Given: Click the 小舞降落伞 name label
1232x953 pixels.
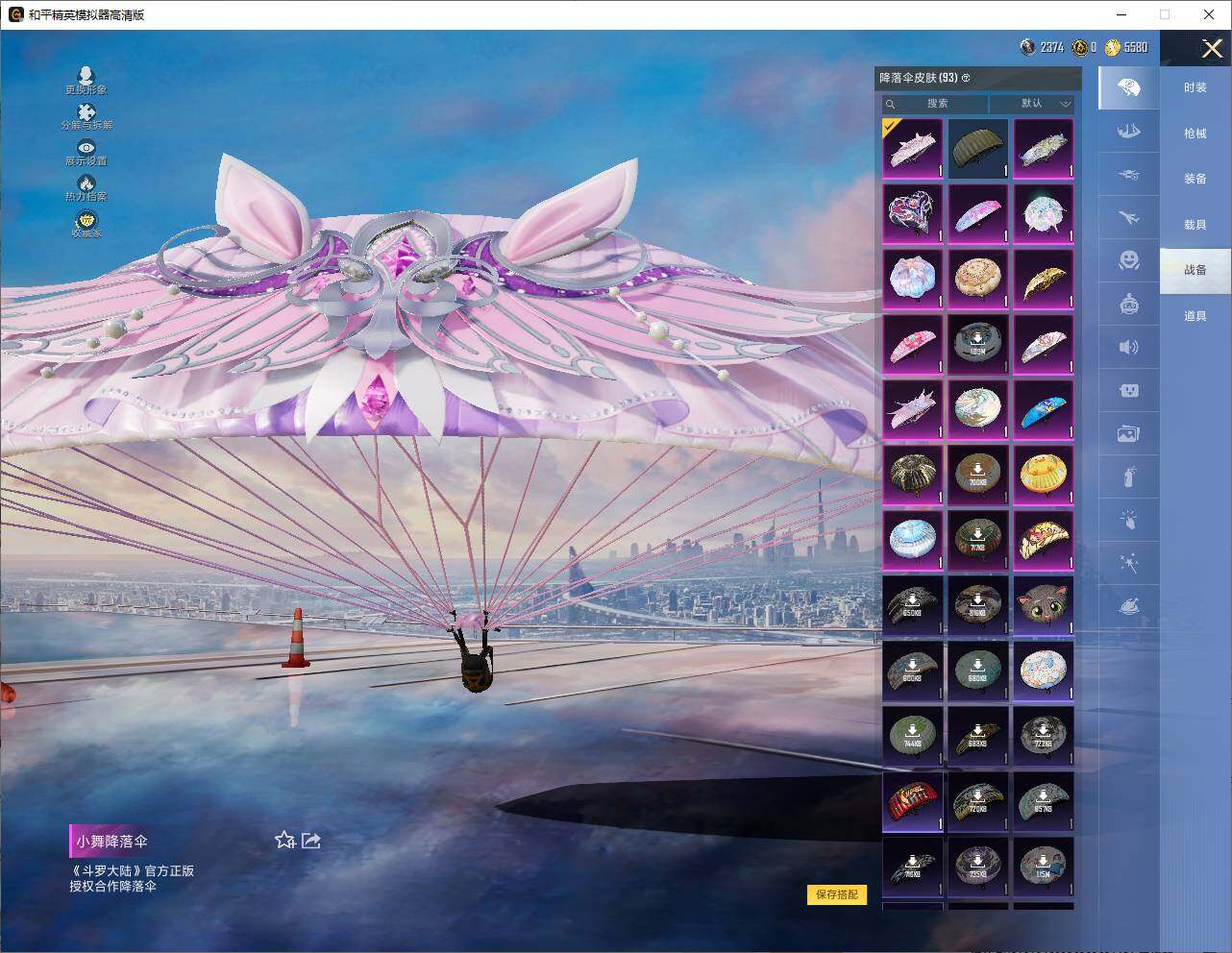Looking at the screenshot, I should click(x=112, y=842).
